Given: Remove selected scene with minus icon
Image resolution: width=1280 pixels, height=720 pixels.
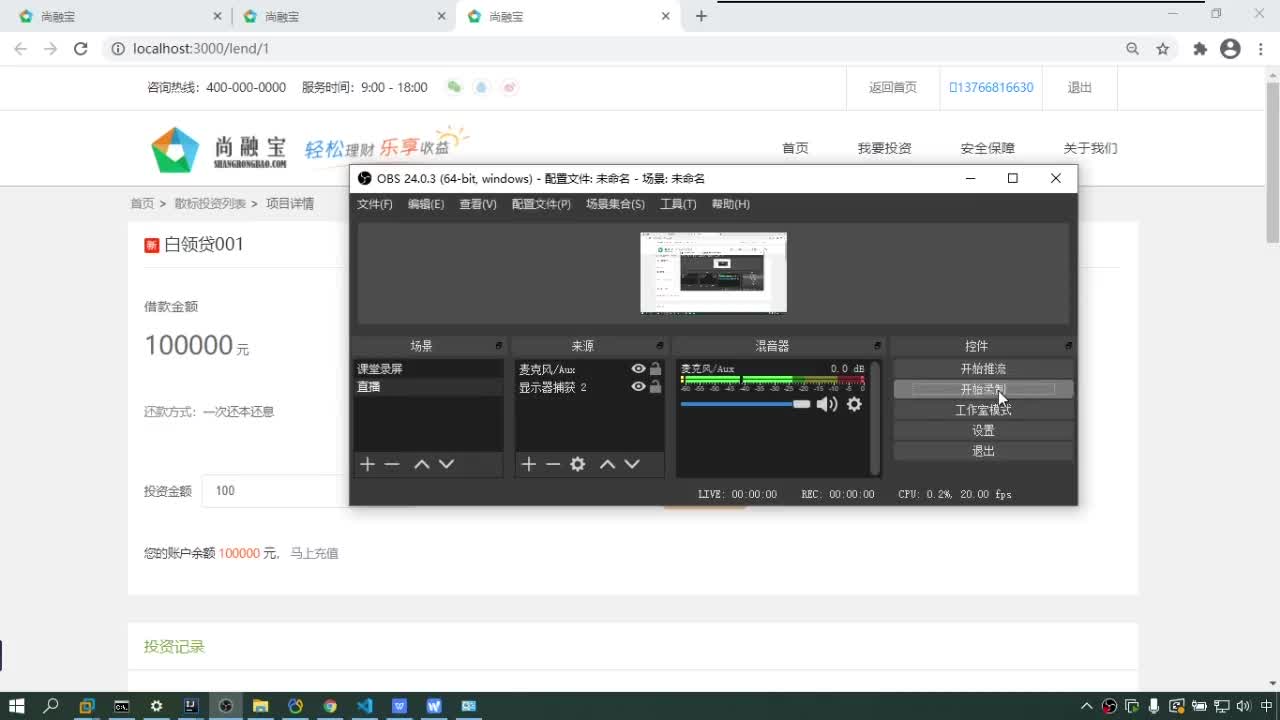Looking at the screenshot, I should [x=392, y=464].
